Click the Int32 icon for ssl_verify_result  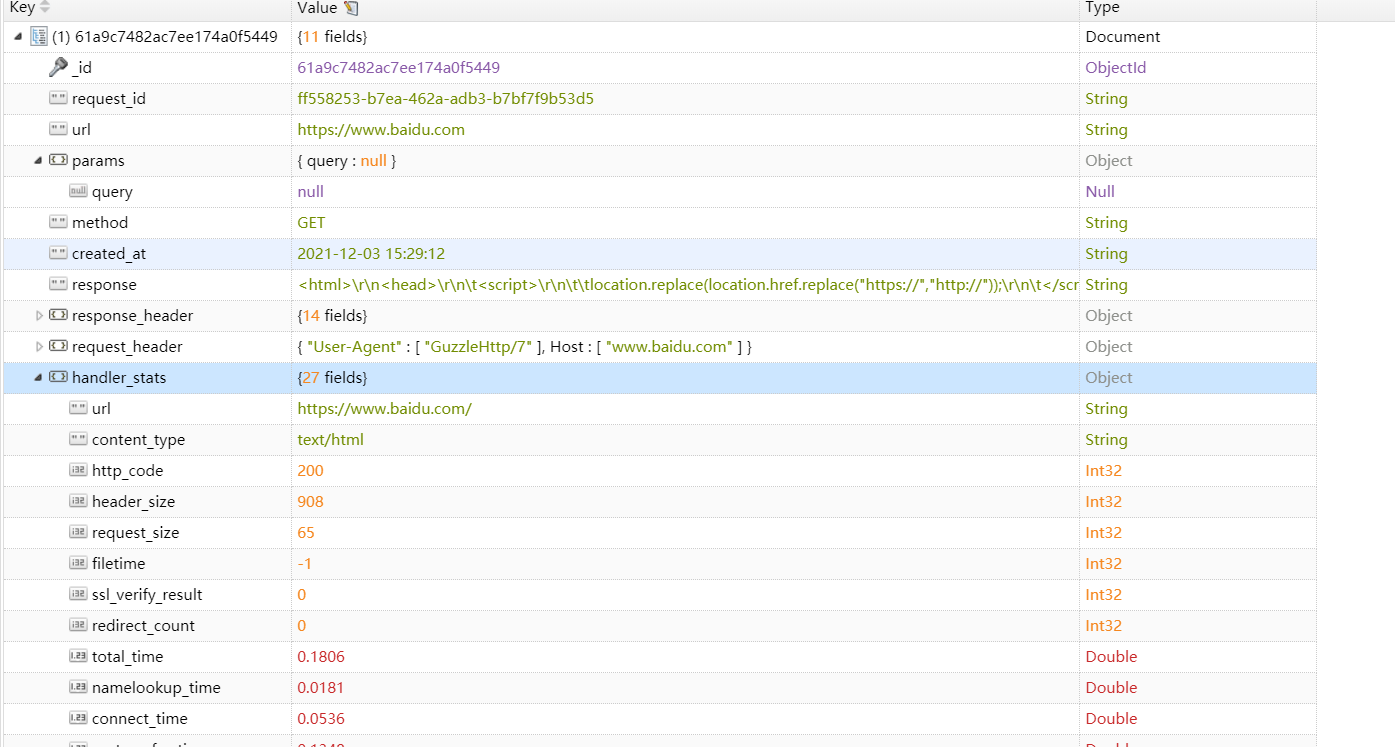coord(78,595)
